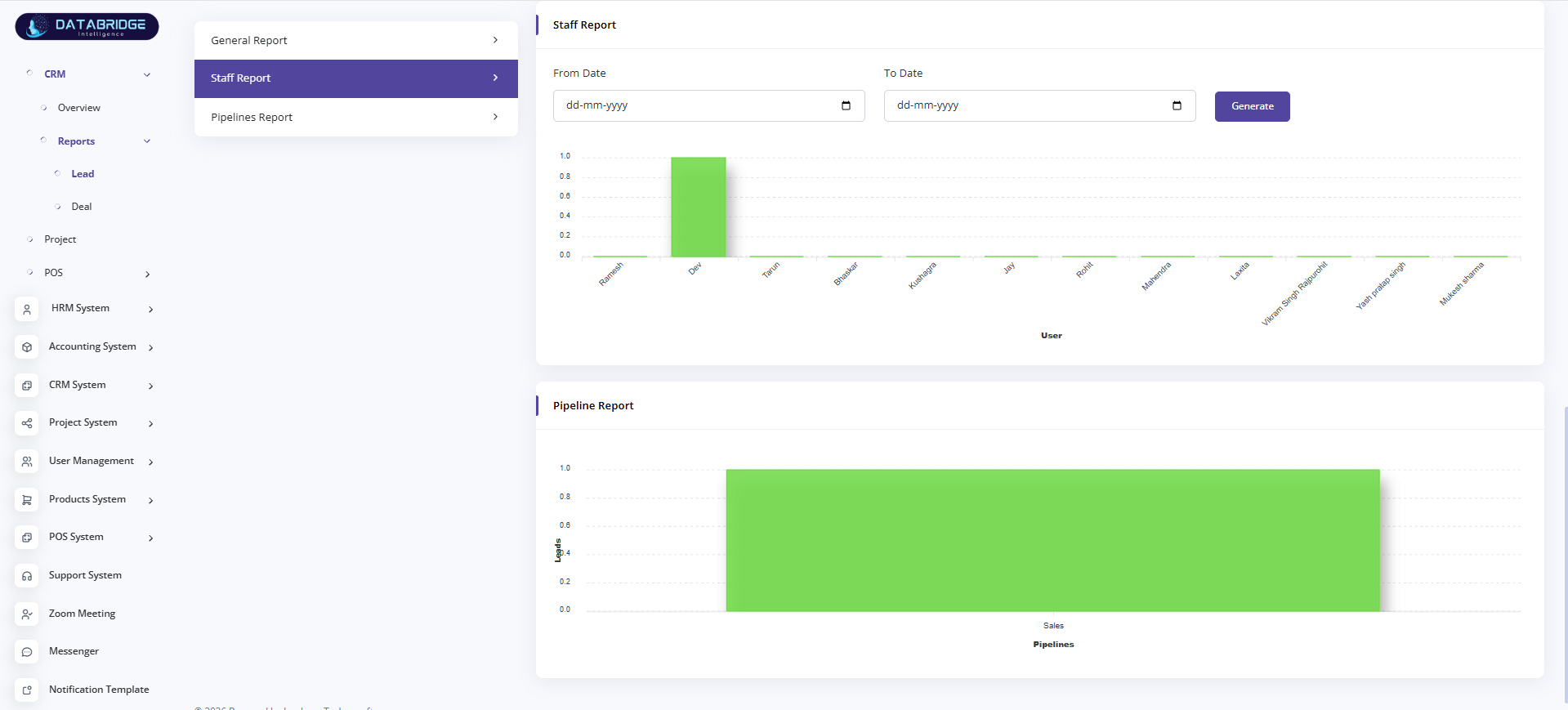Expand the Project System arrow
This screenshot has height=710, width=1568.
pyautogui.click(x=151, y=423)
